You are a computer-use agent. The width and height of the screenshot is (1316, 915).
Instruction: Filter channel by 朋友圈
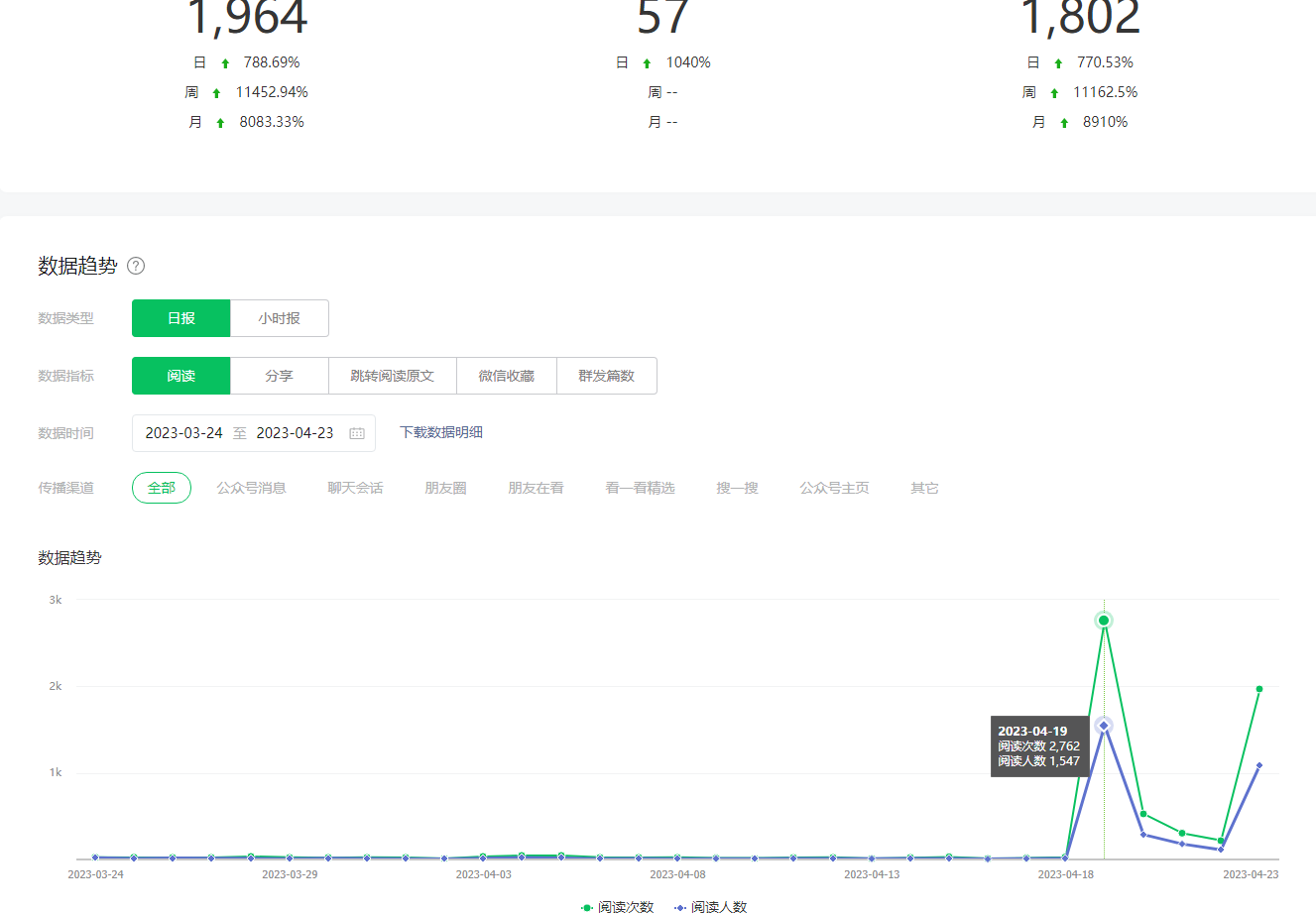click(x=445, y=488)
